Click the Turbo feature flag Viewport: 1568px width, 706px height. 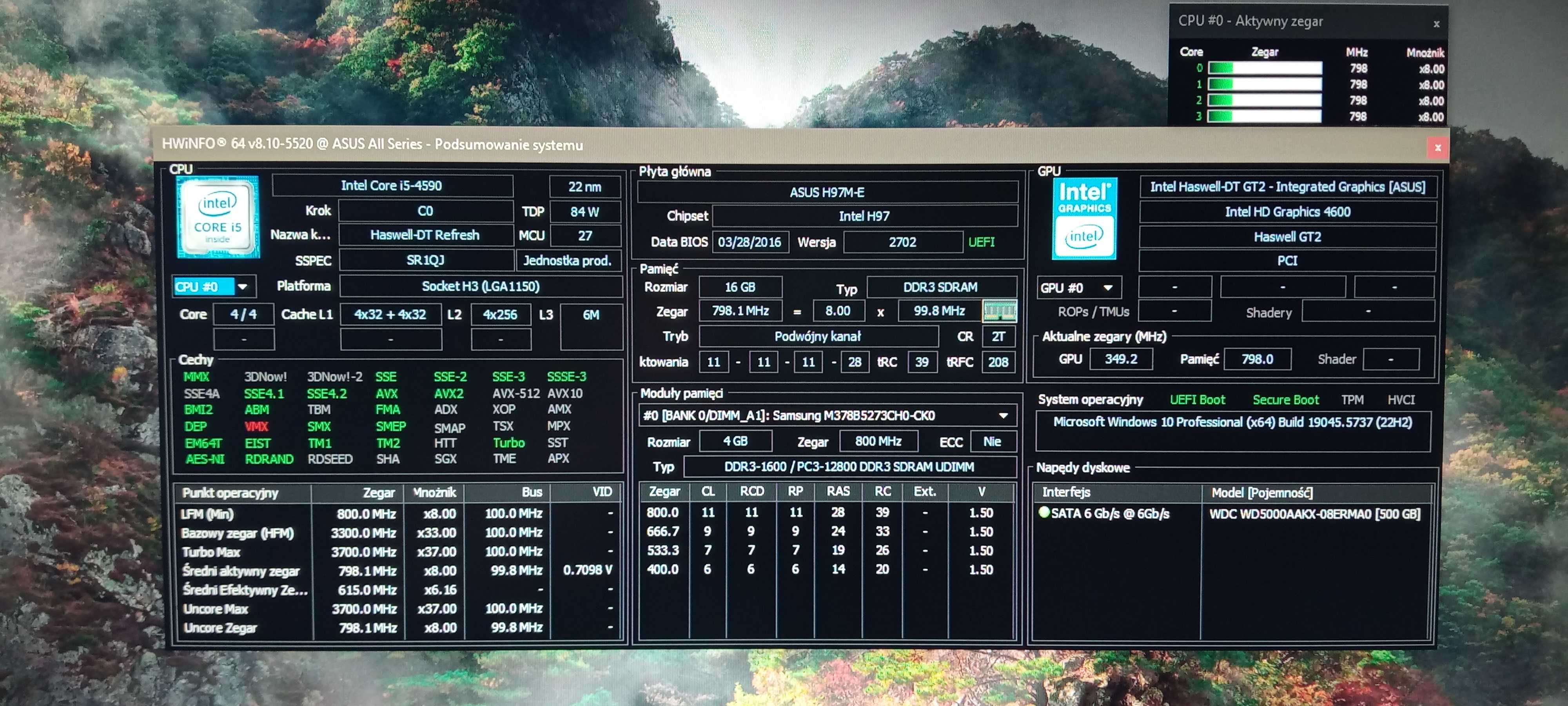point(509,443)
